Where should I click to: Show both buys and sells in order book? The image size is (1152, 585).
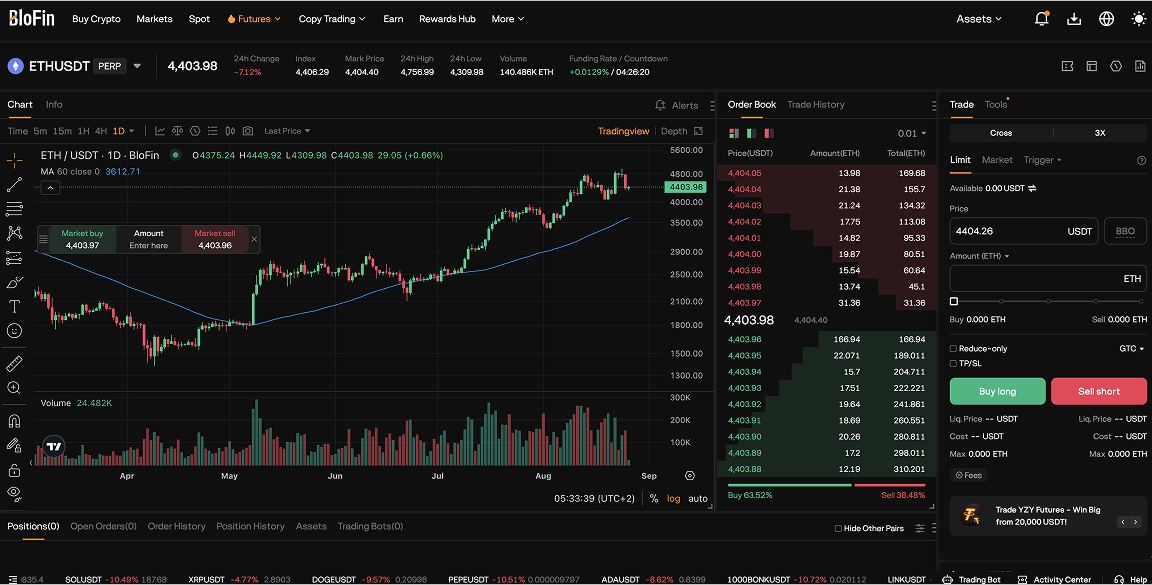(x=733, y=133)
